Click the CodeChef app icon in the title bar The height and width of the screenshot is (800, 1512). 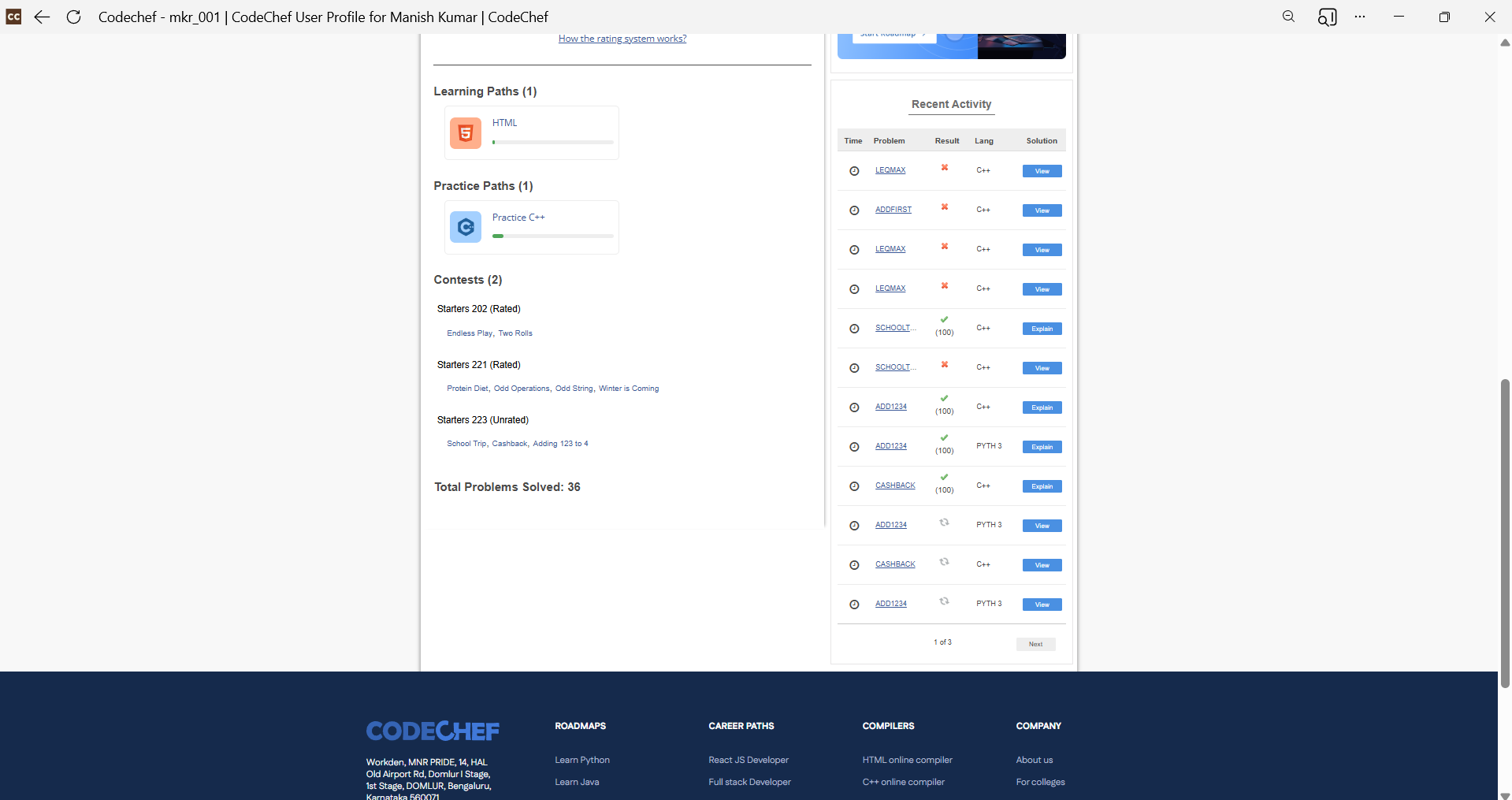pos(13,17)
